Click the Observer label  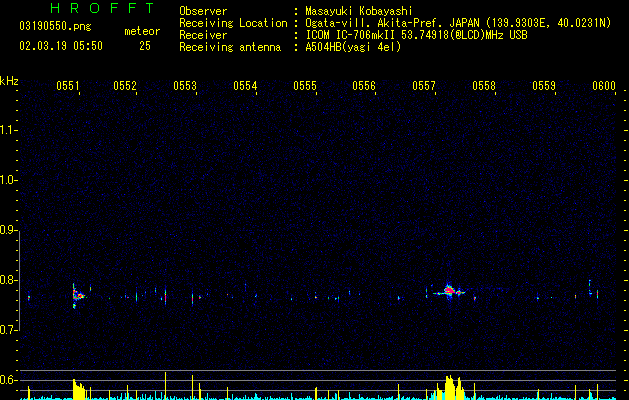click(203, 11)
